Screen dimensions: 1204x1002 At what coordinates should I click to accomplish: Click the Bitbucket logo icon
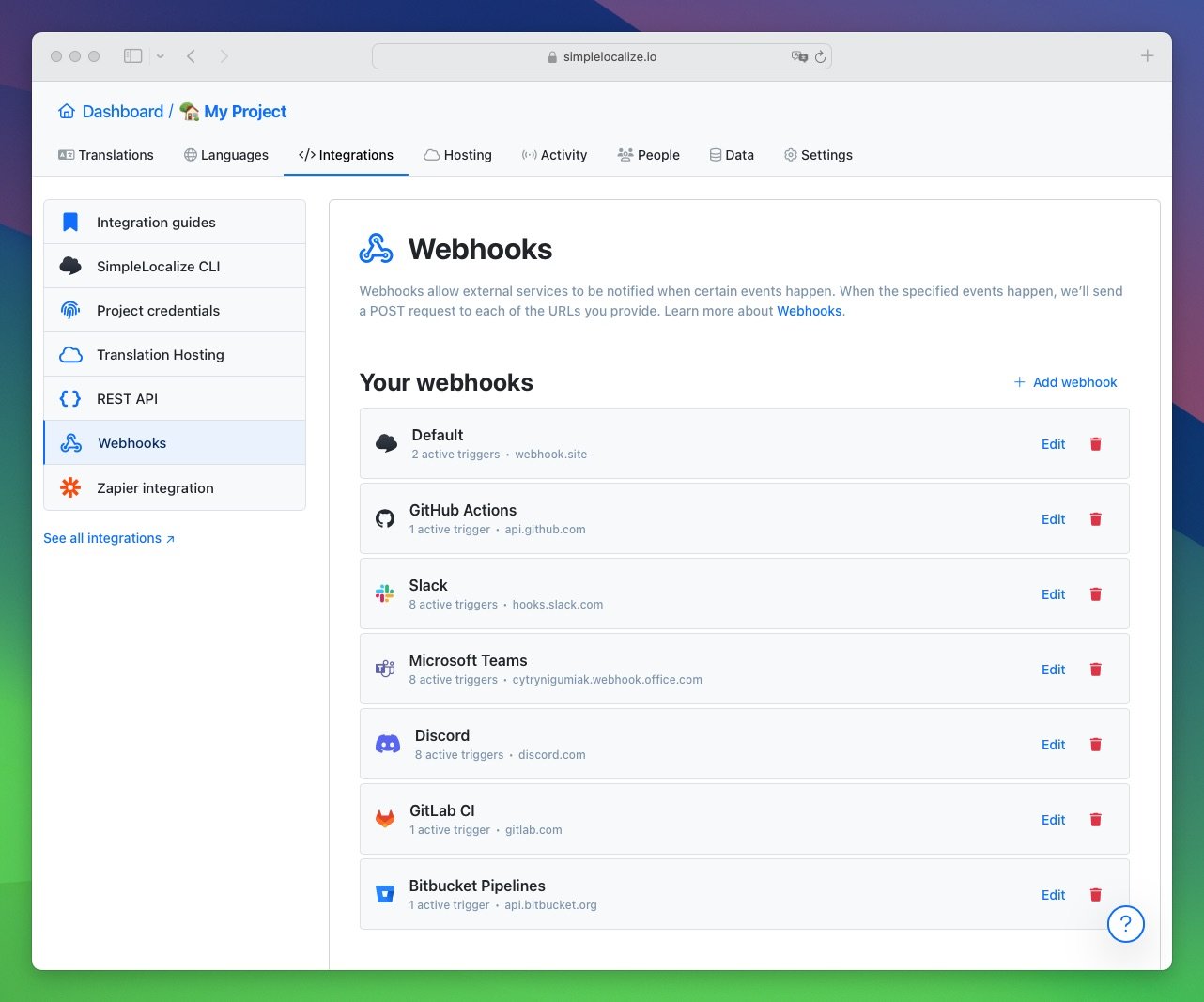coord(385,894)
